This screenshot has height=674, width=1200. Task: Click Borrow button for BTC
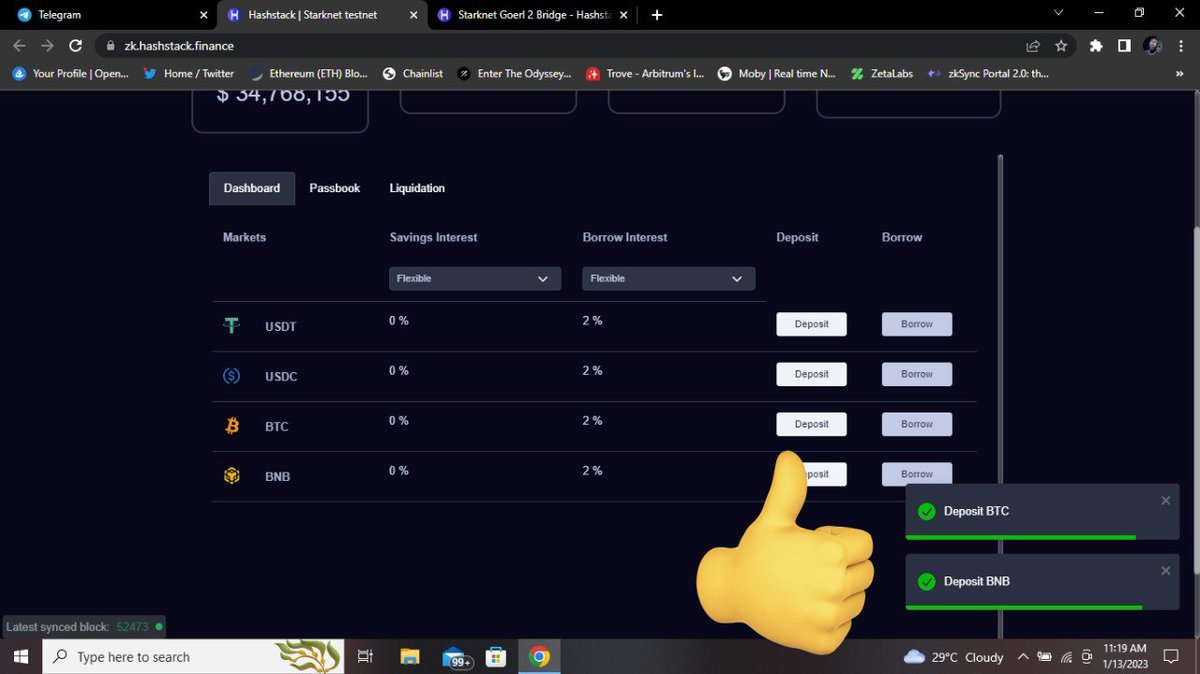point(917,424)
